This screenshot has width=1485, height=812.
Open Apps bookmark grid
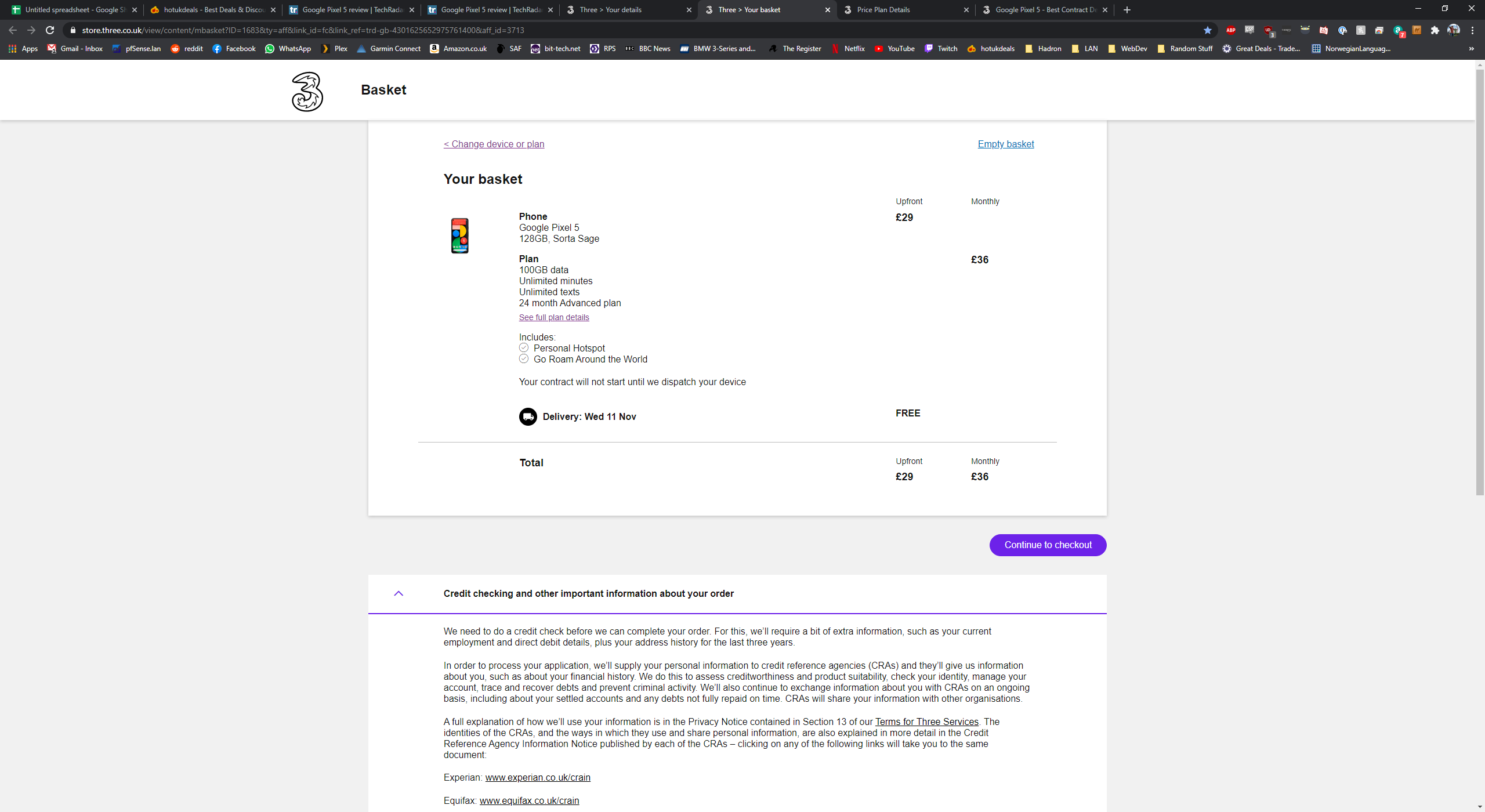pos(23,49)
